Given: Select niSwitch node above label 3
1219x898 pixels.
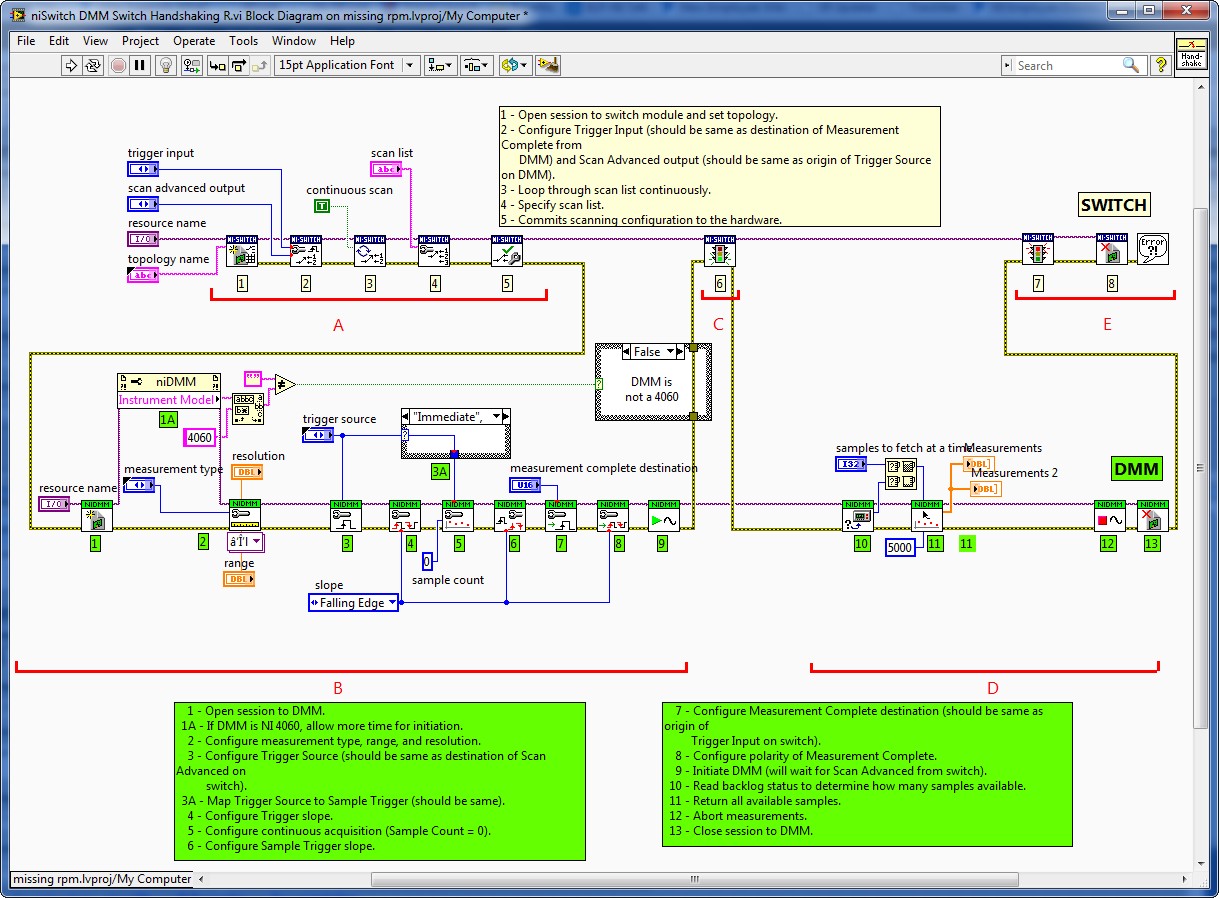Looking at the screenshot, I should point(369,251).
